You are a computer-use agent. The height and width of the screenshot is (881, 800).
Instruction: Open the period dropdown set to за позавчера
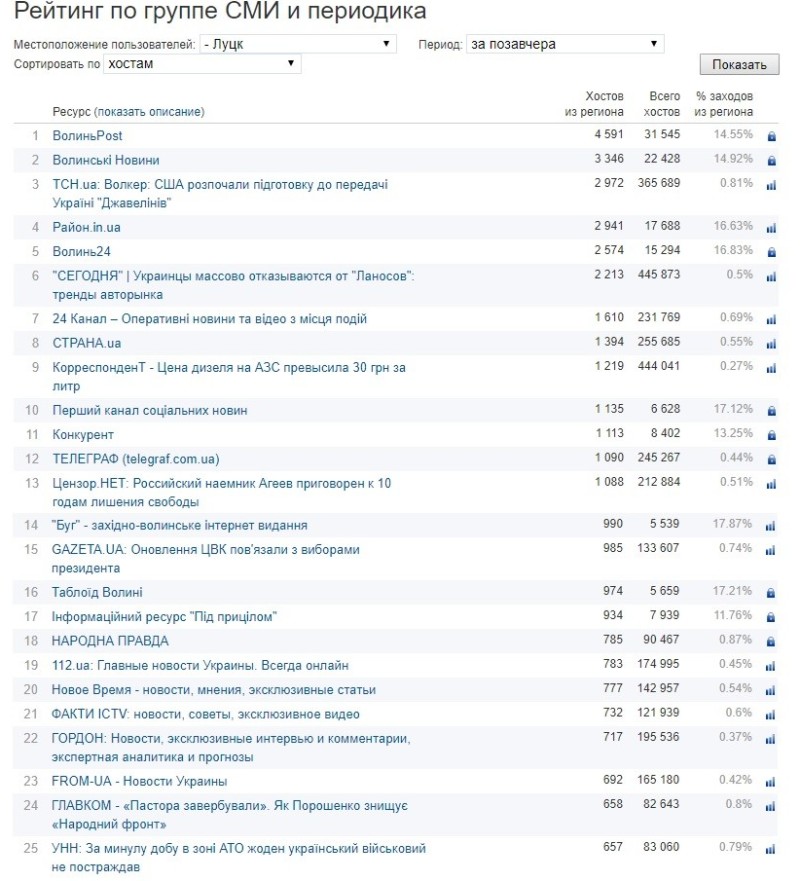565,44
